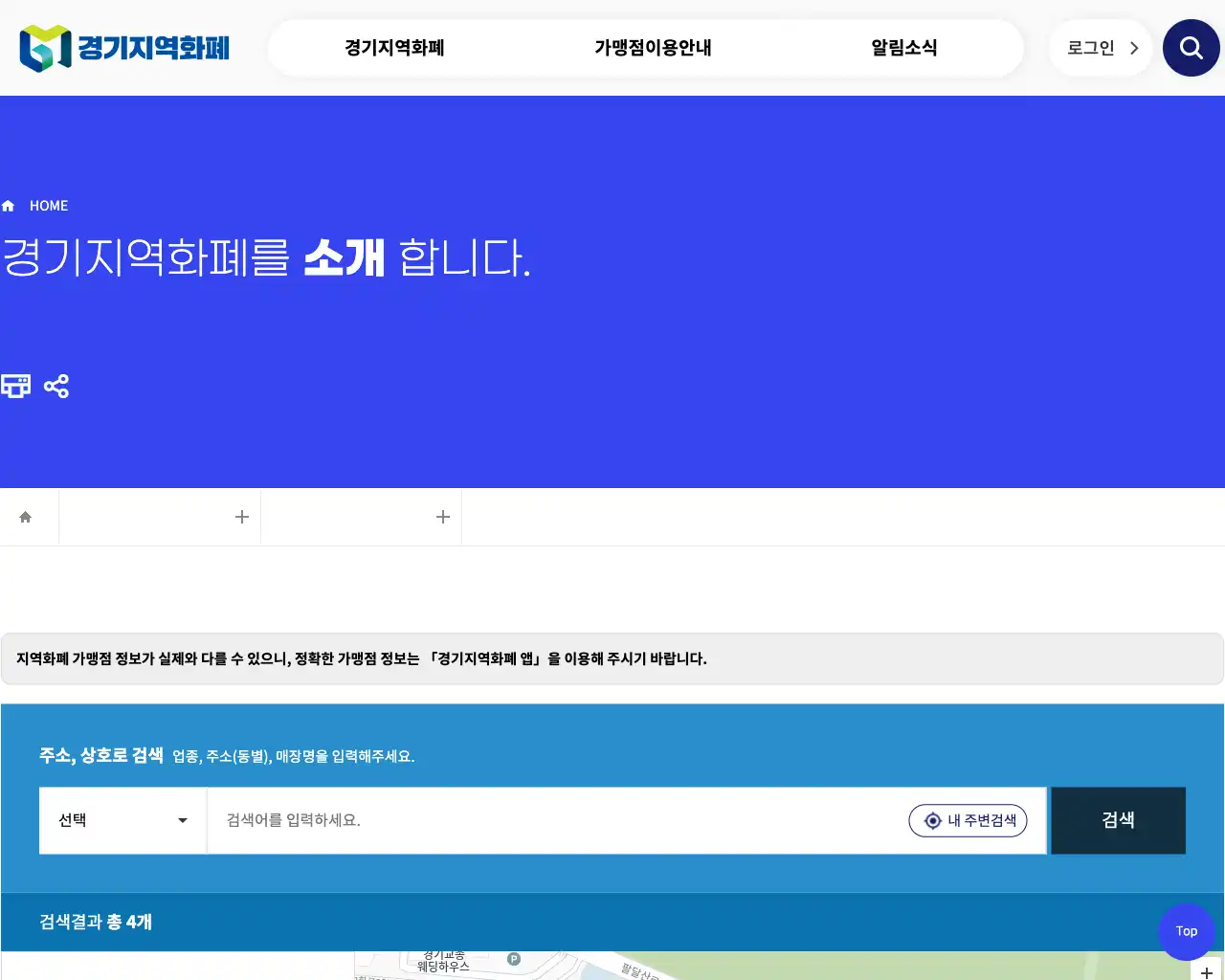Open the 가맹점이용안내 menu
The width and height of the screenshot is (1225, 980).
(652, 47)
